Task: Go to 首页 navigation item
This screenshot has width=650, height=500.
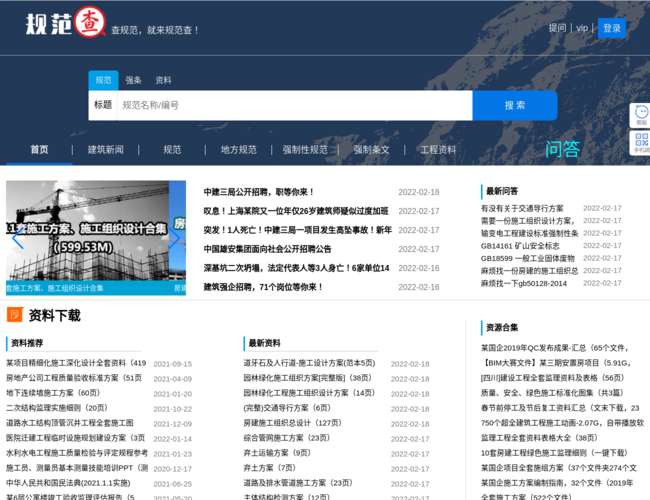Action: 39,150
